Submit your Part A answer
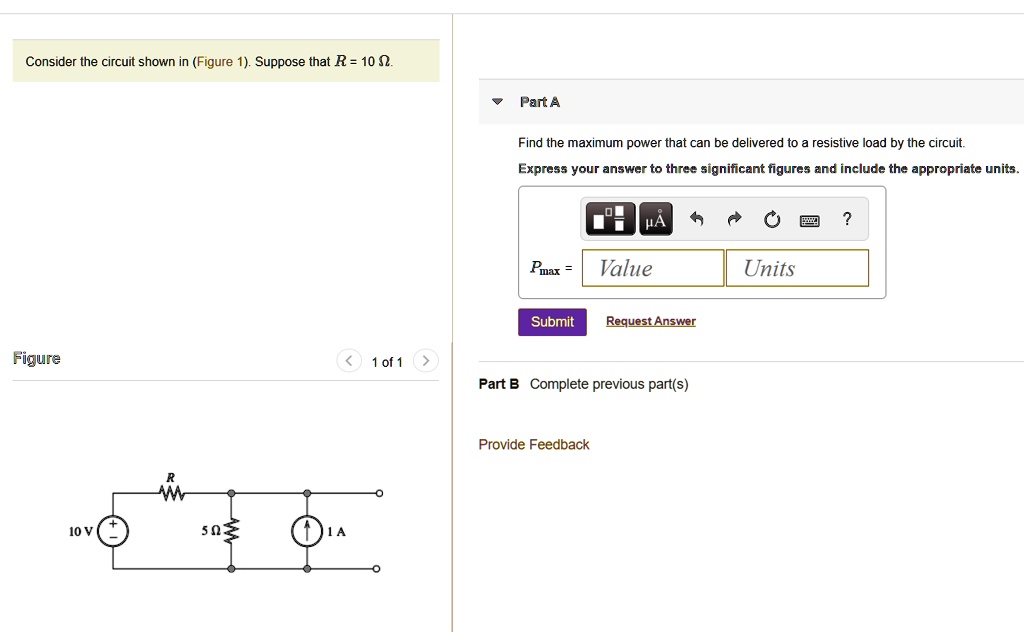This screenshot has width=1024, height=632. click(552, 321)
